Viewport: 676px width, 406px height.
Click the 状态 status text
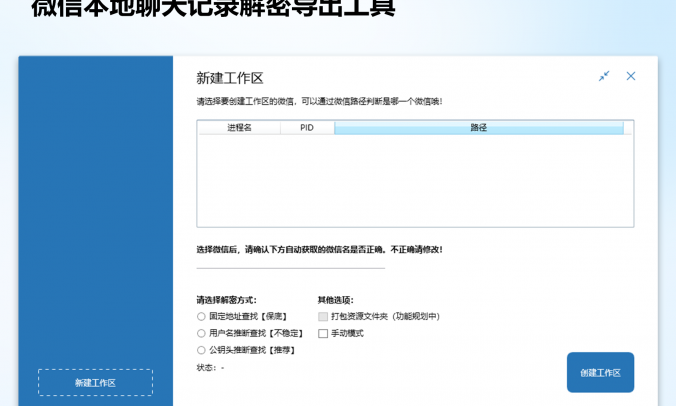210,368
